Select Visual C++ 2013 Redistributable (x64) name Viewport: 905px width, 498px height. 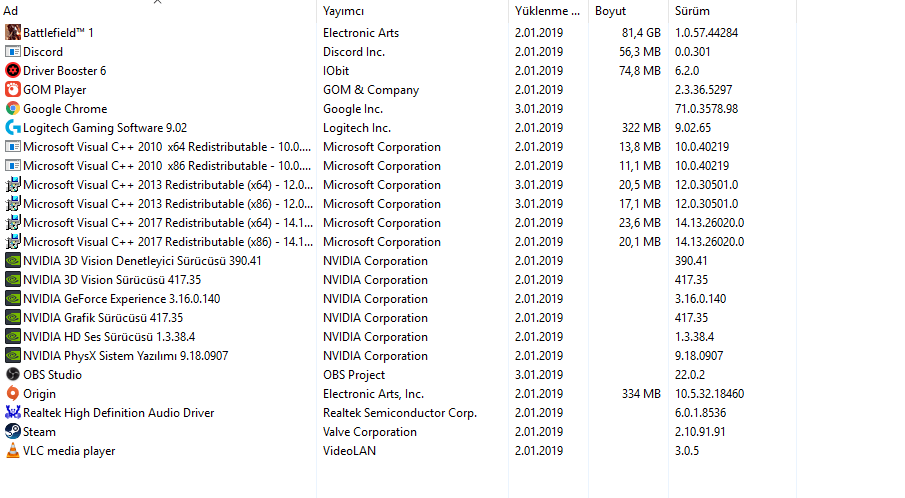[168, 185]
